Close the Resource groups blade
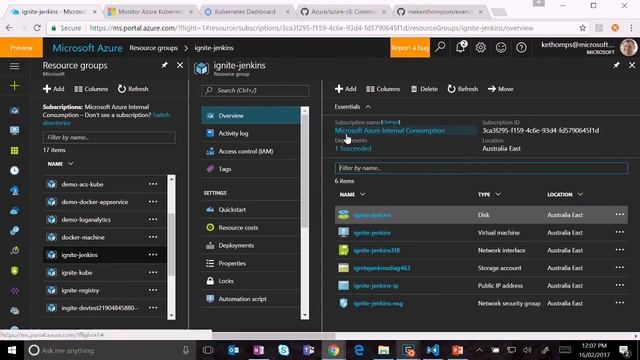The height and width of the screenshot is (360, 640). [x=180, y=65]
